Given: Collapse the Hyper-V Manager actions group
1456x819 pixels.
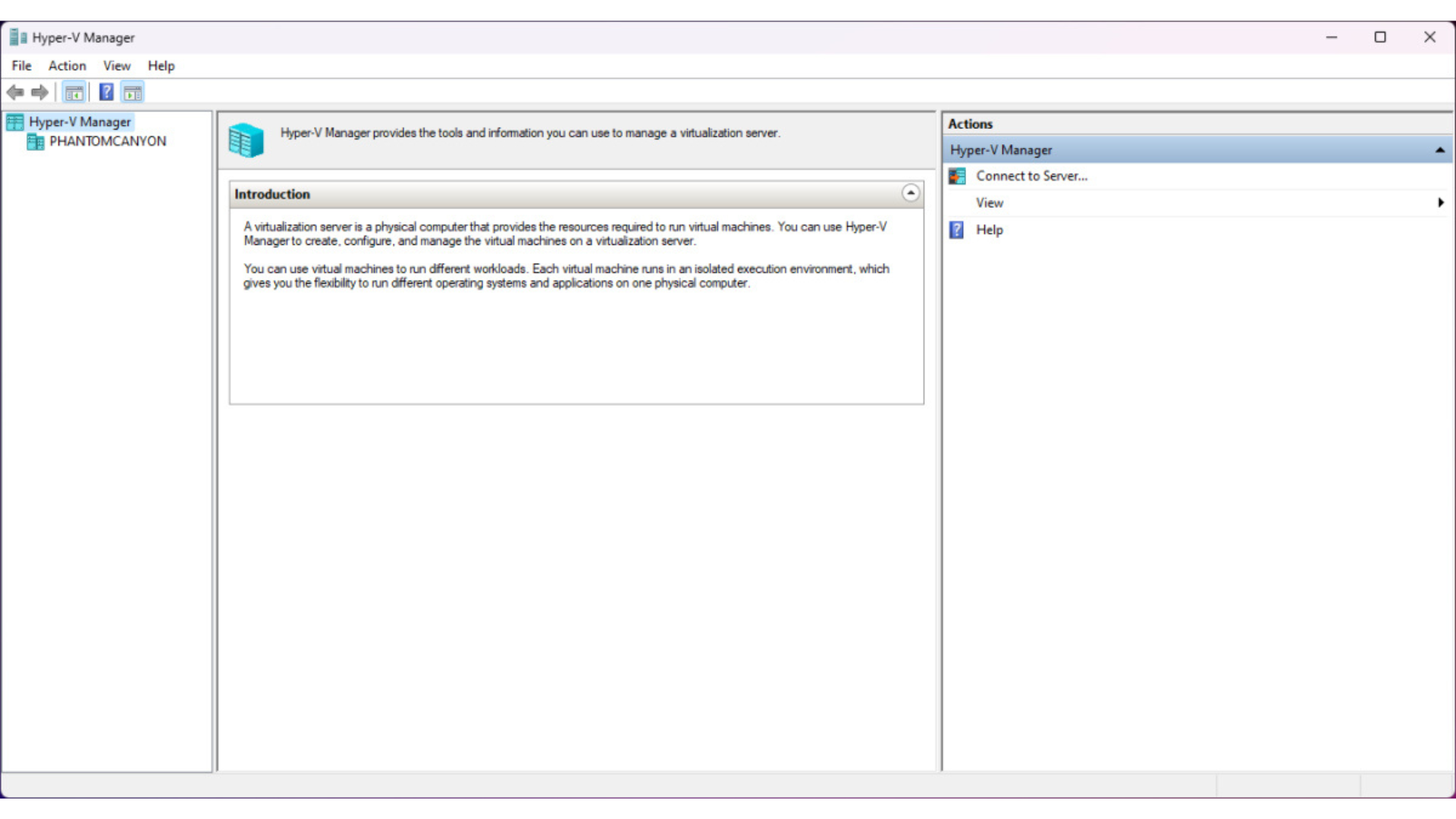Looking at the screenshot, I should tap(1439, 149).
